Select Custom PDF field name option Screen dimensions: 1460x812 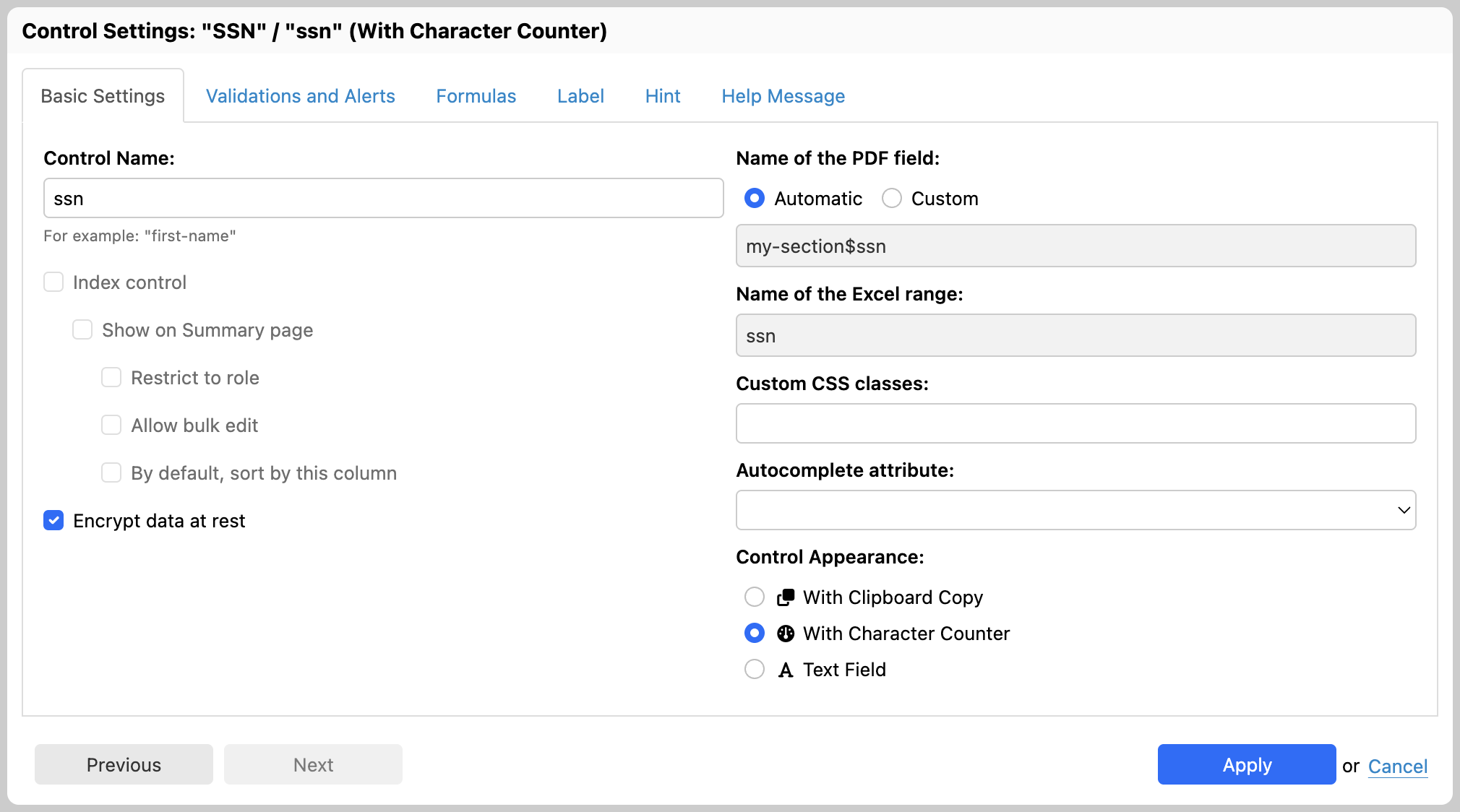tap(892, 198)
